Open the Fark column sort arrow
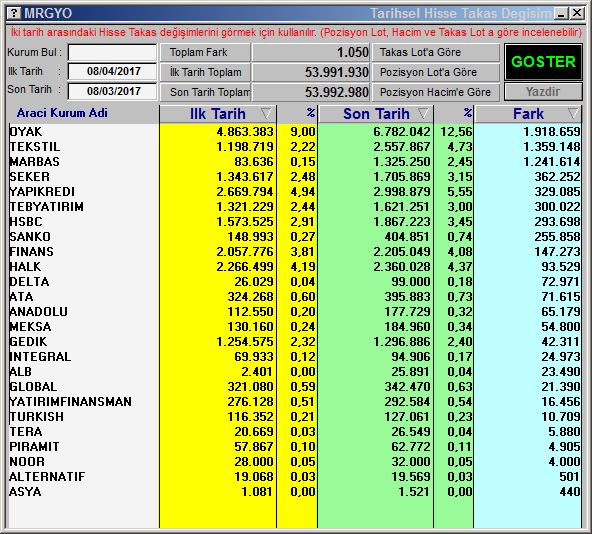Image resolution: width=592 pixels, height=534 pixels. tap(573, 113)
